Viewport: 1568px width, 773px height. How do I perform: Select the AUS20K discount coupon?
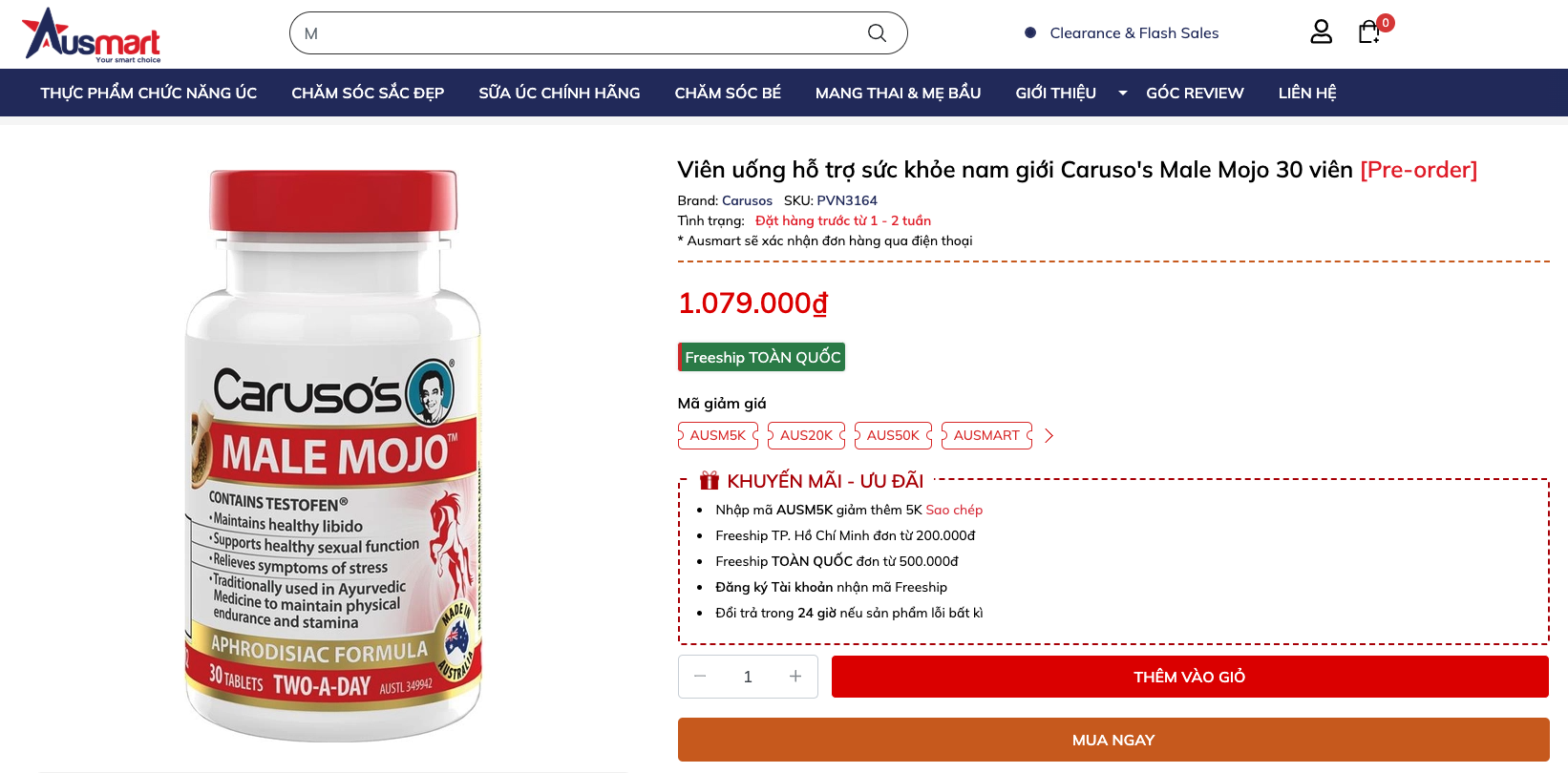[806, 435]
